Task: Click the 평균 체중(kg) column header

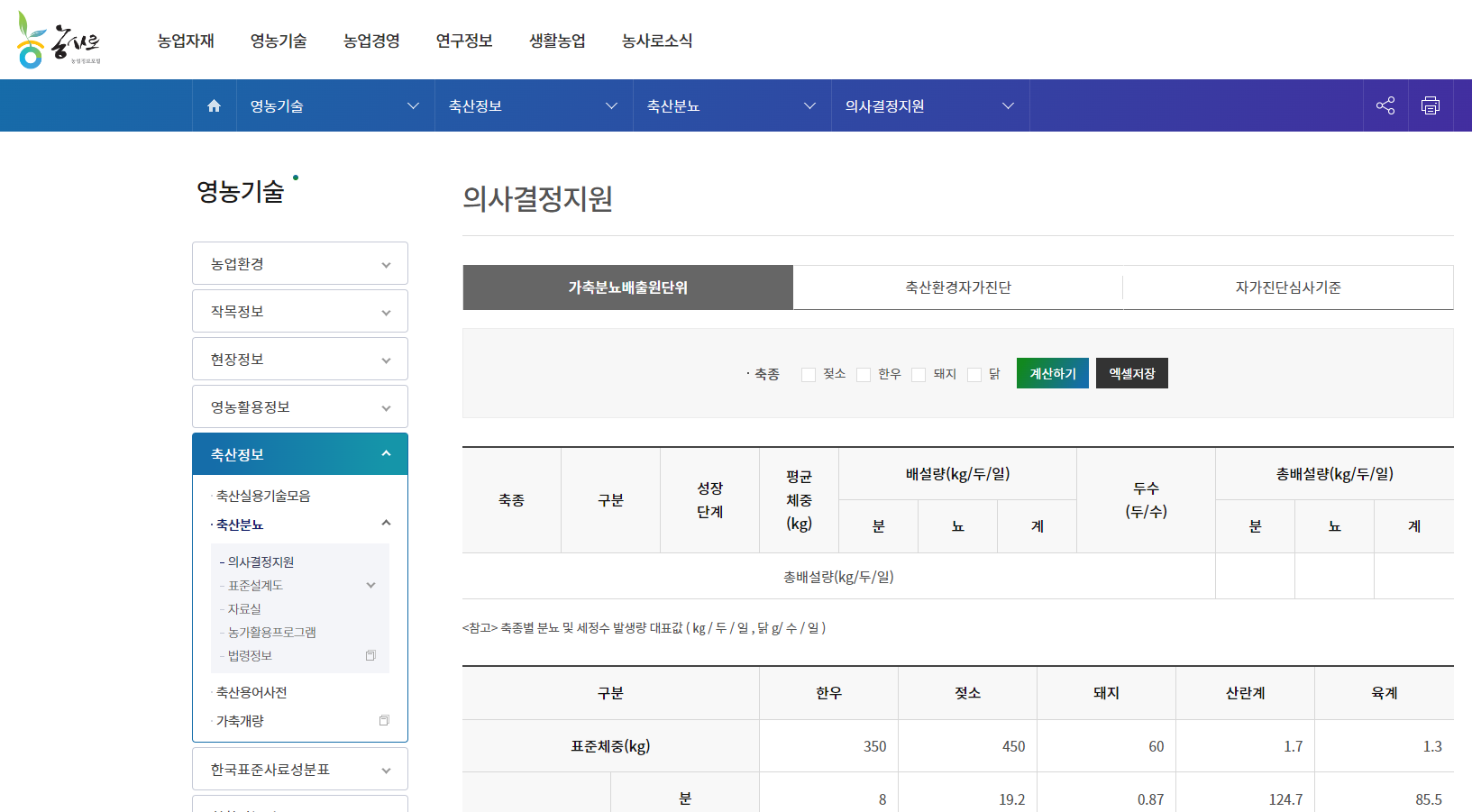Action: click(799, 500)
